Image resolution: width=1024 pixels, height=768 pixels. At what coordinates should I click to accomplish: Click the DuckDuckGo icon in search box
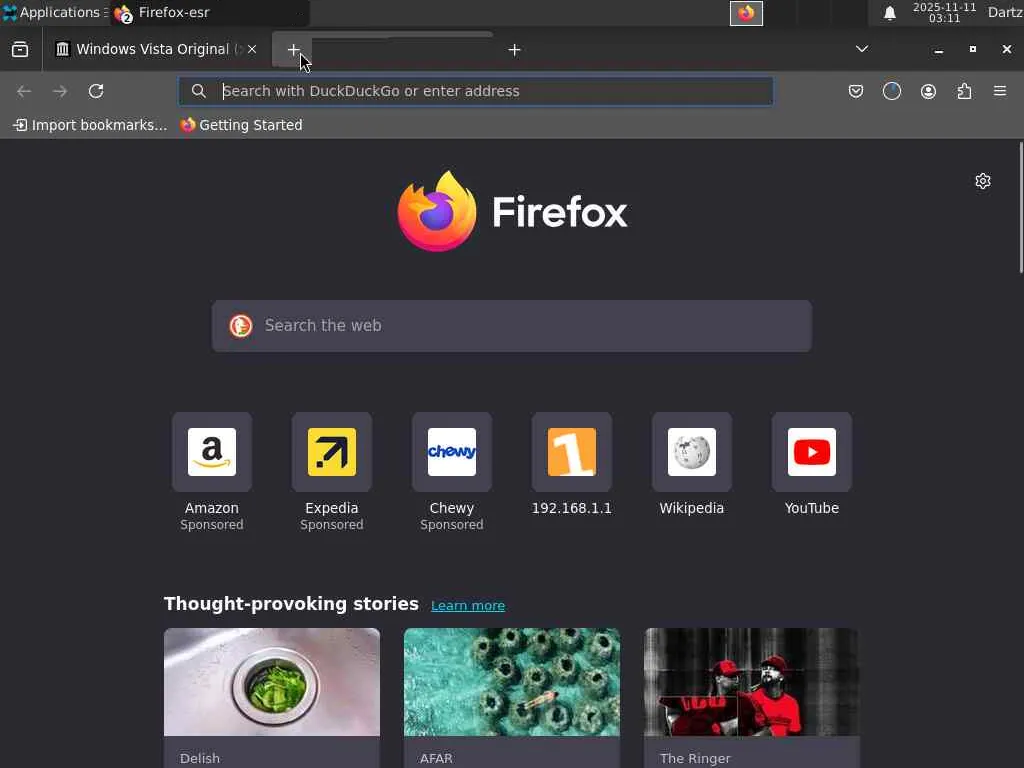240,326
